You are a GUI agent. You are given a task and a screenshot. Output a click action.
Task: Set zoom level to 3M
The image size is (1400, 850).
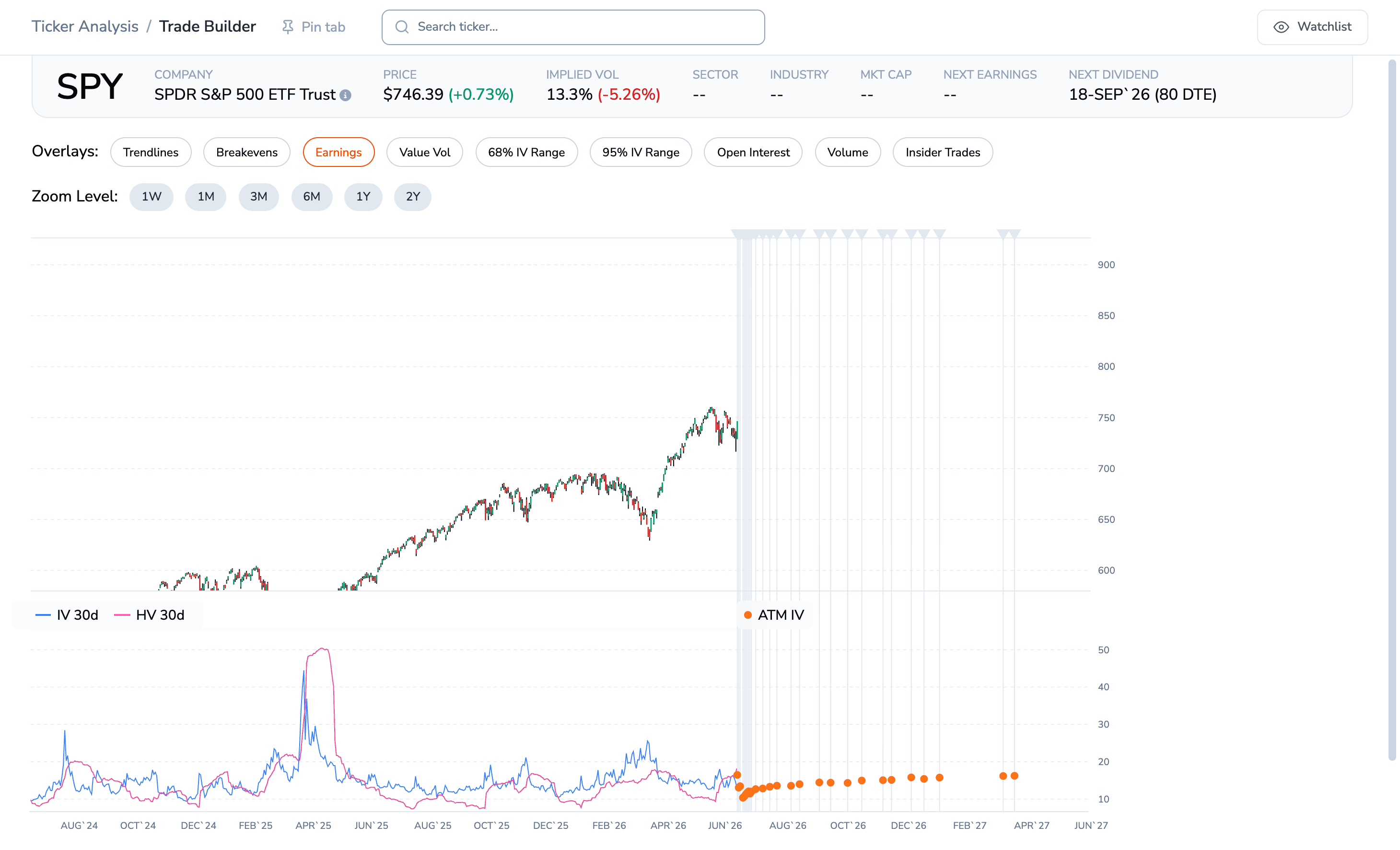(x=258, y=197)
